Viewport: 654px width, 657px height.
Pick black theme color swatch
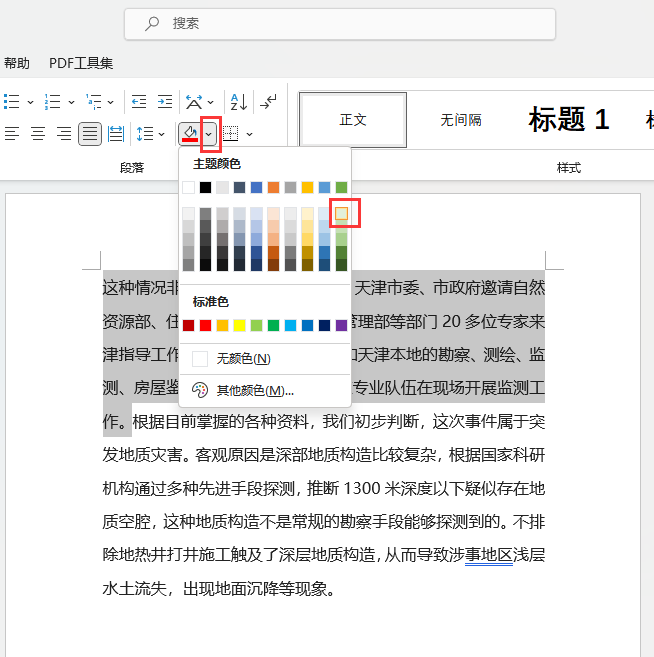point(205,187)
